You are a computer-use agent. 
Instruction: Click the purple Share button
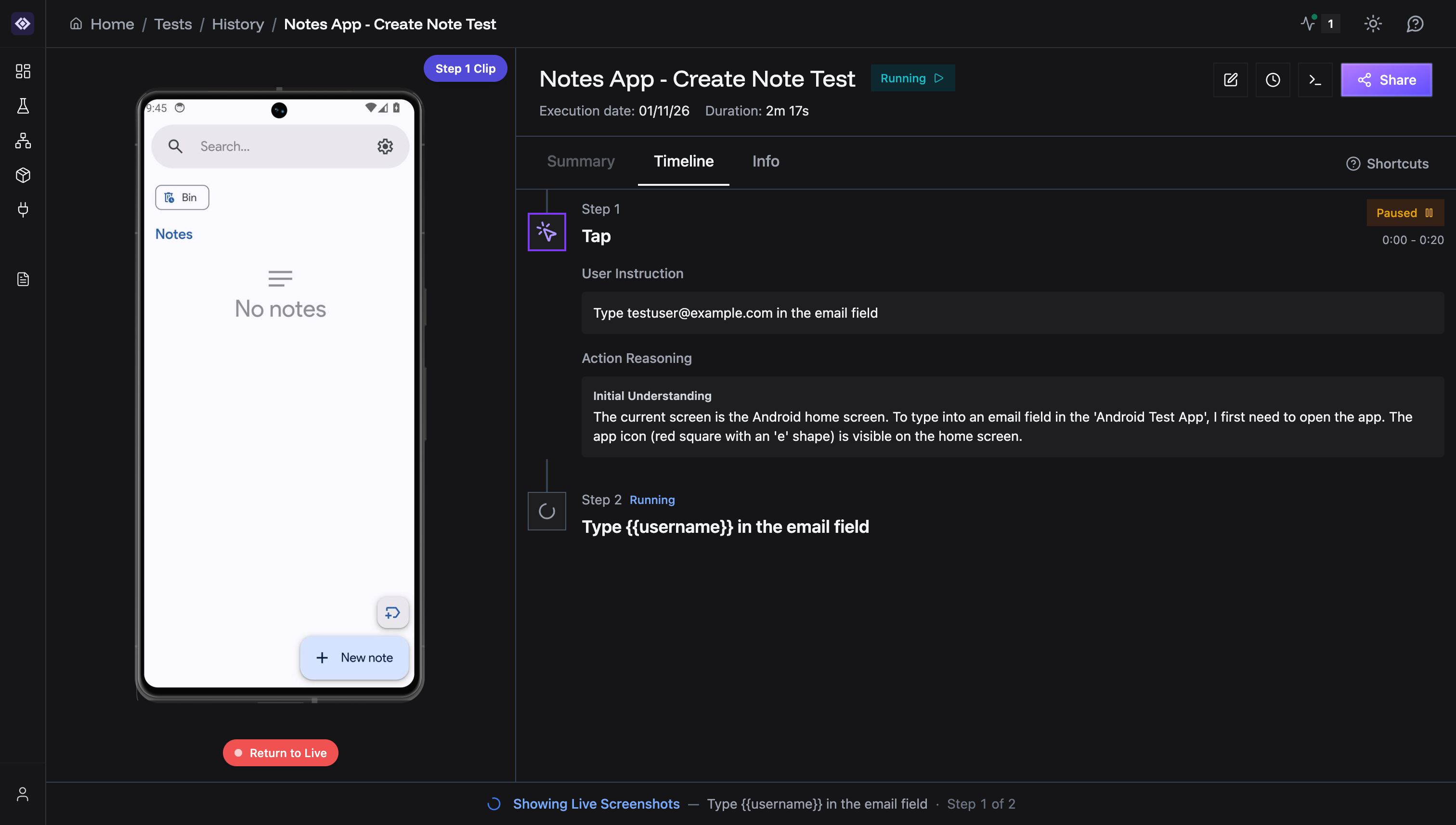[x=1386, y=80]
